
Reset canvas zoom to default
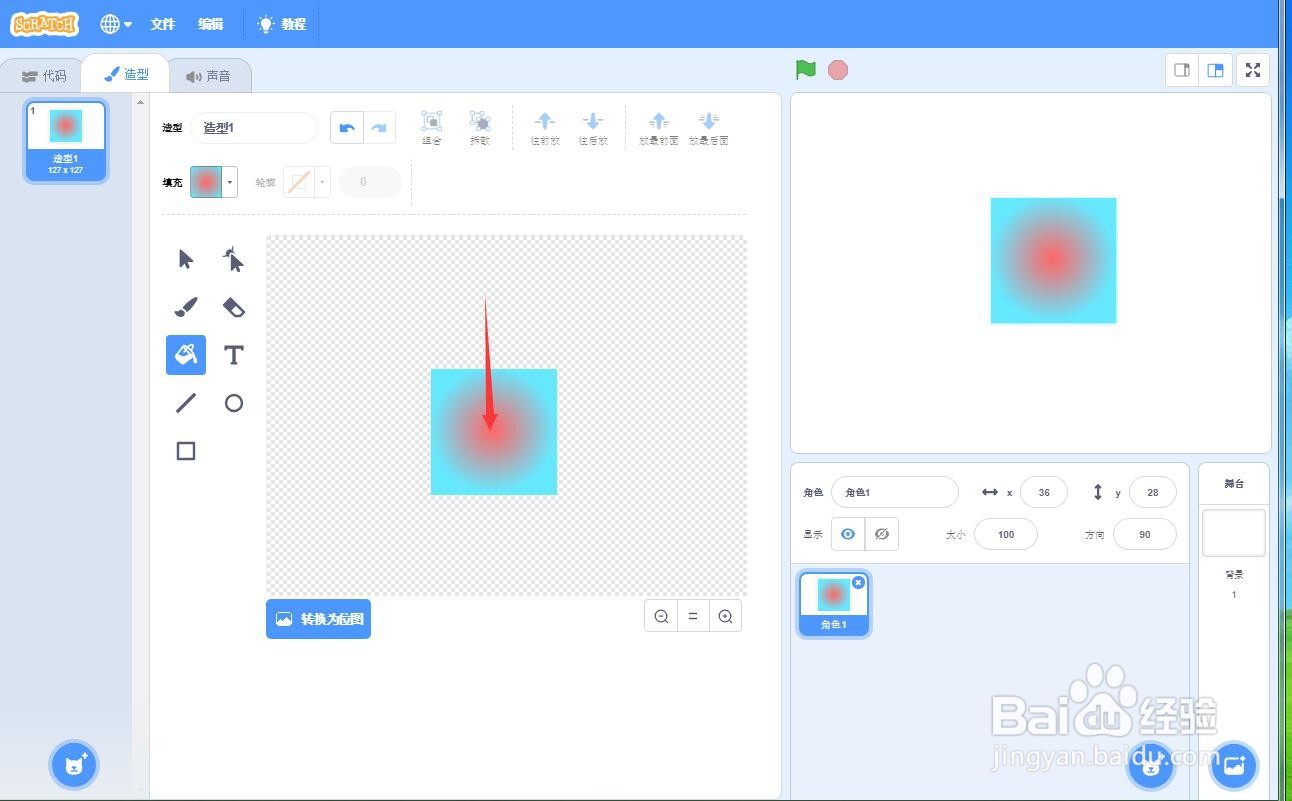coord(693,617)
